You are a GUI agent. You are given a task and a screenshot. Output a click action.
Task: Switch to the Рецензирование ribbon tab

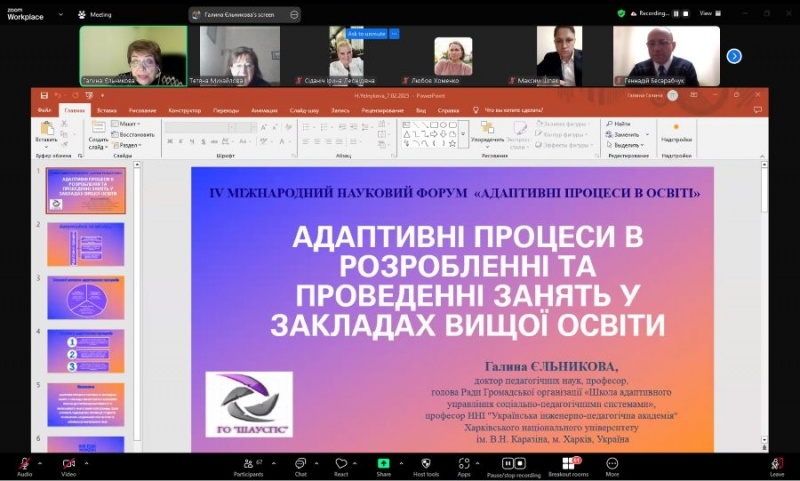(383, 110)
